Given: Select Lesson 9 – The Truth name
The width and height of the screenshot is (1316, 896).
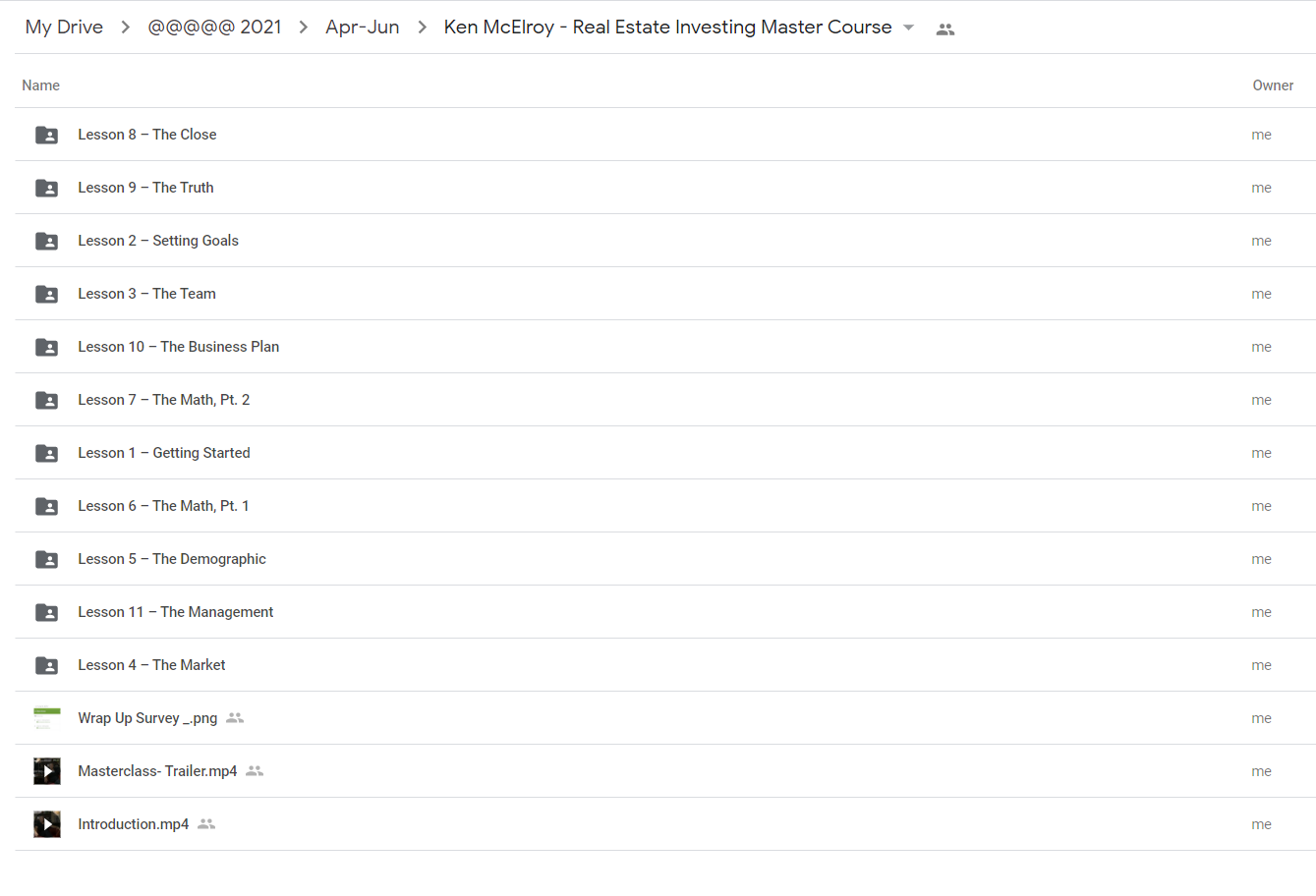Looking at the screenshot, I should tap(145, 188).
